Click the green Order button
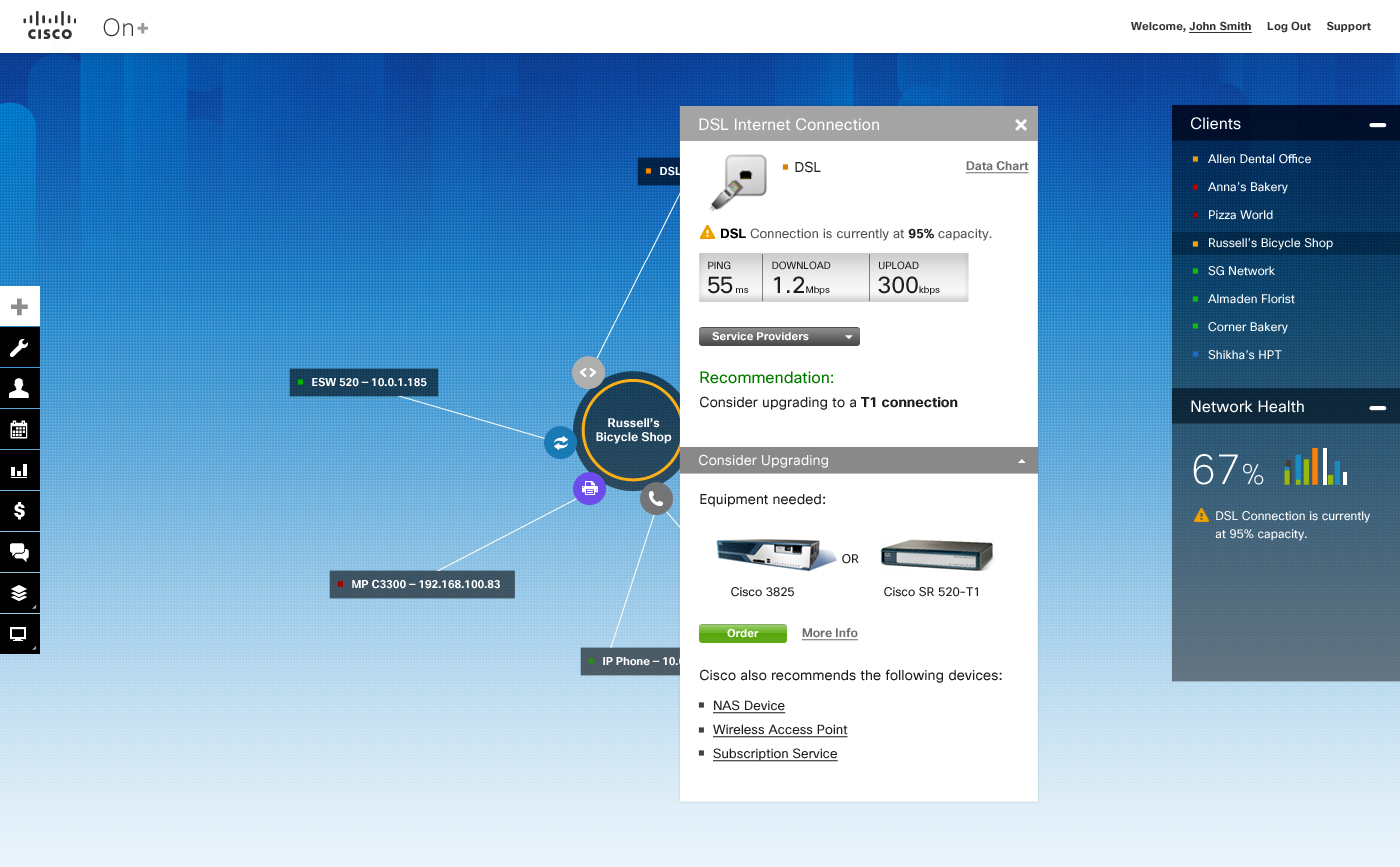Screen dimensions: 1400x867 coord(743,633)
